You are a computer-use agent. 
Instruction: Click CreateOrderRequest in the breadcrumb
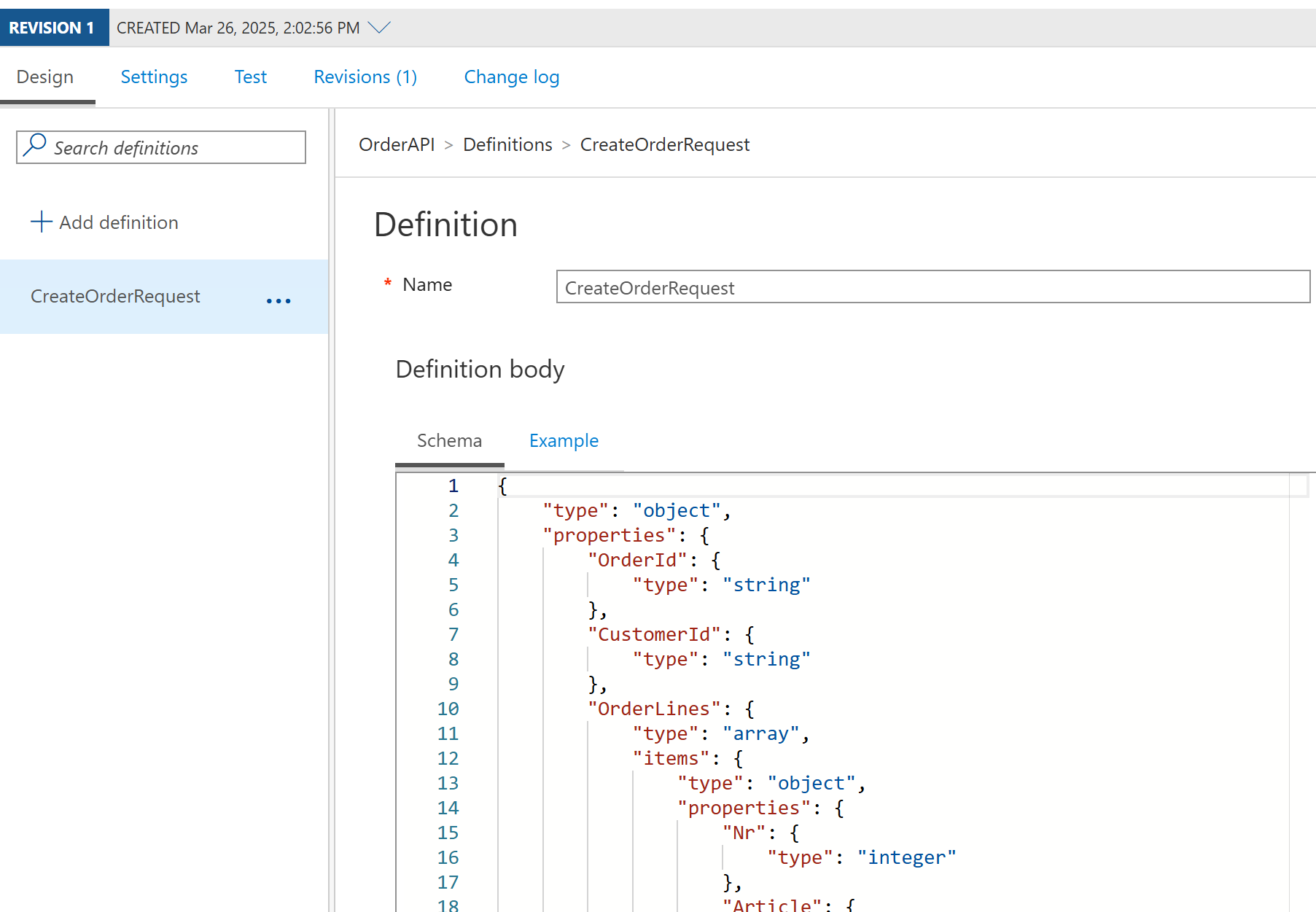pos(665,145)
